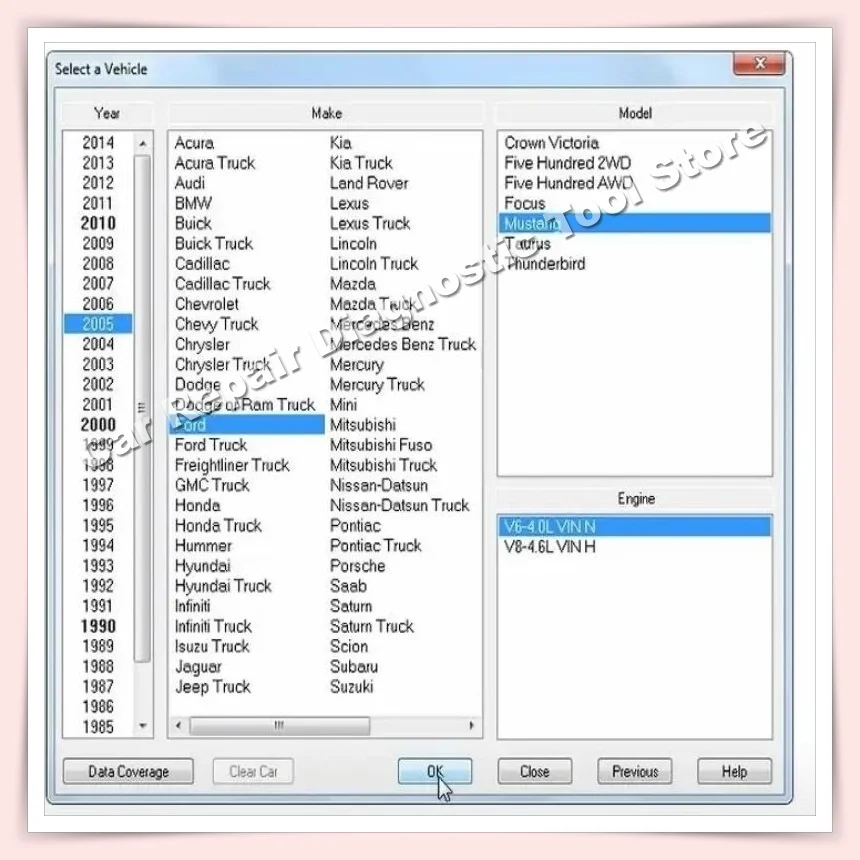Image resolution: width=860 pixels, height=860 pixels.
Task: Select Hyundai Truck make
Action: click(223, 586)
